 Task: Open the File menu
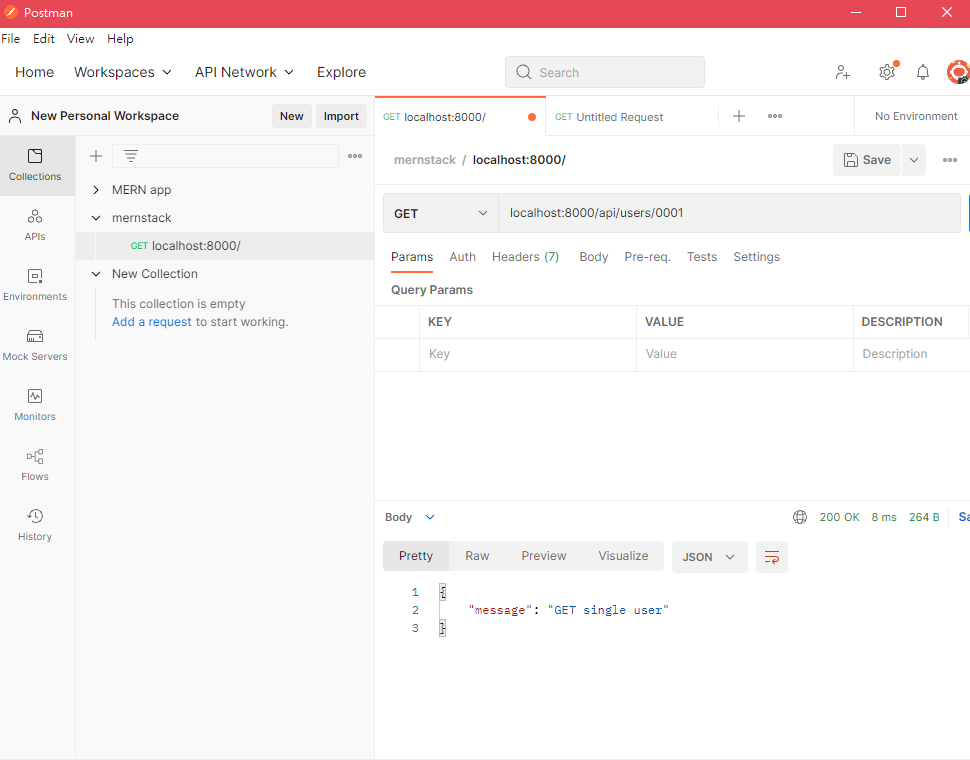pos(11,38)
